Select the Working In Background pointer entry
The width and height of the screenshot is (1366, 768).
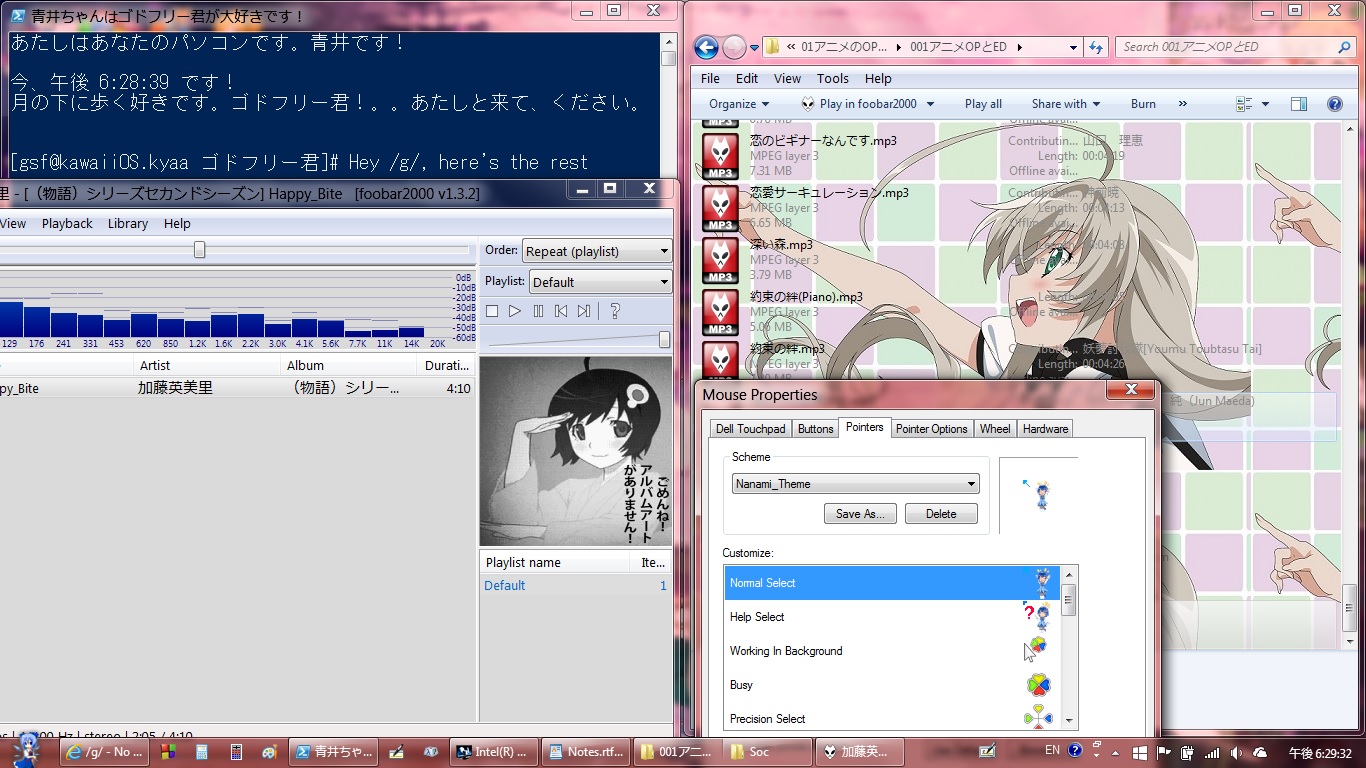[x=893, y=651]
